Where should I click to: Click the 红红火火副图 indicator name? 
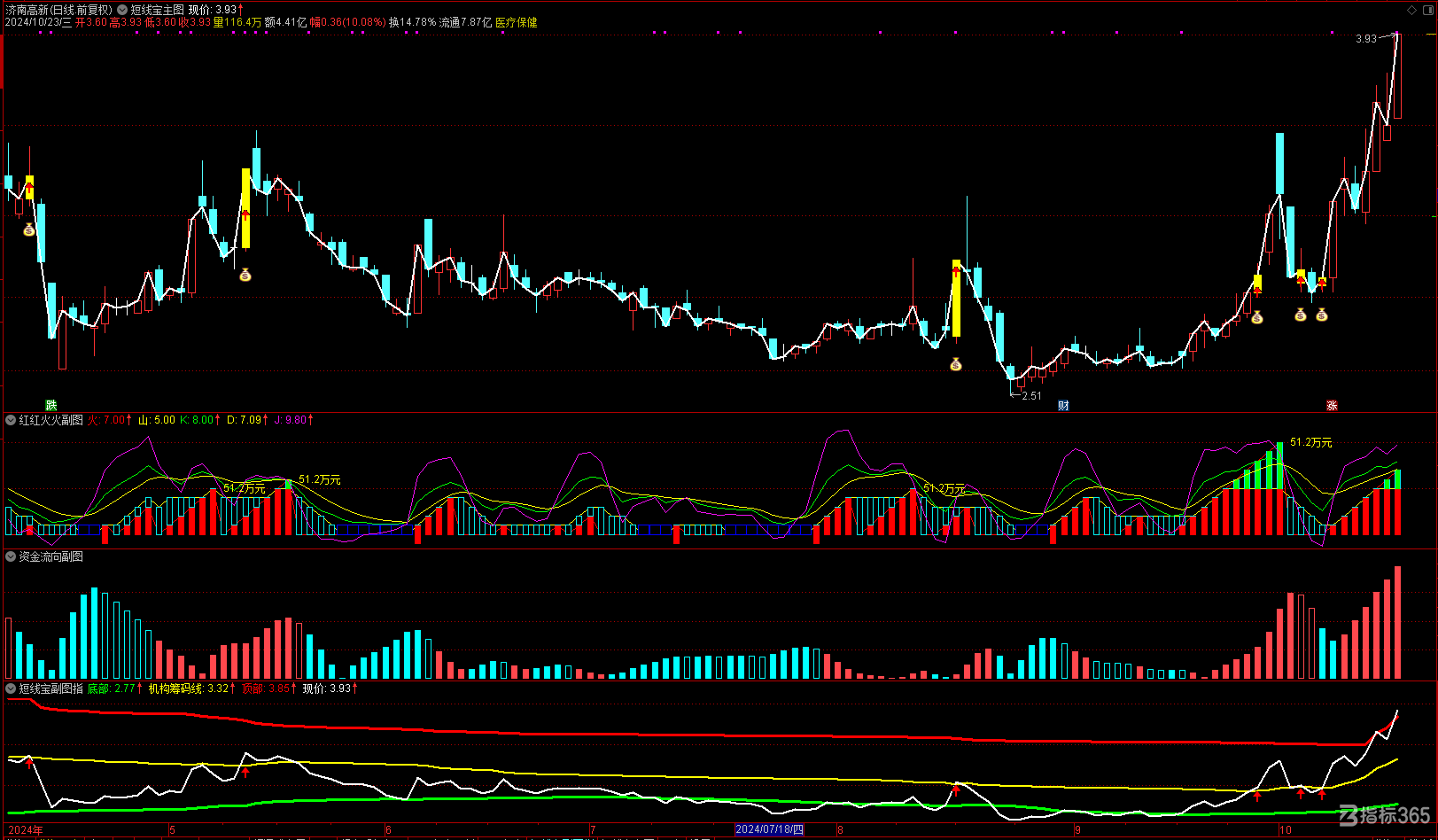tap(51, 420)
